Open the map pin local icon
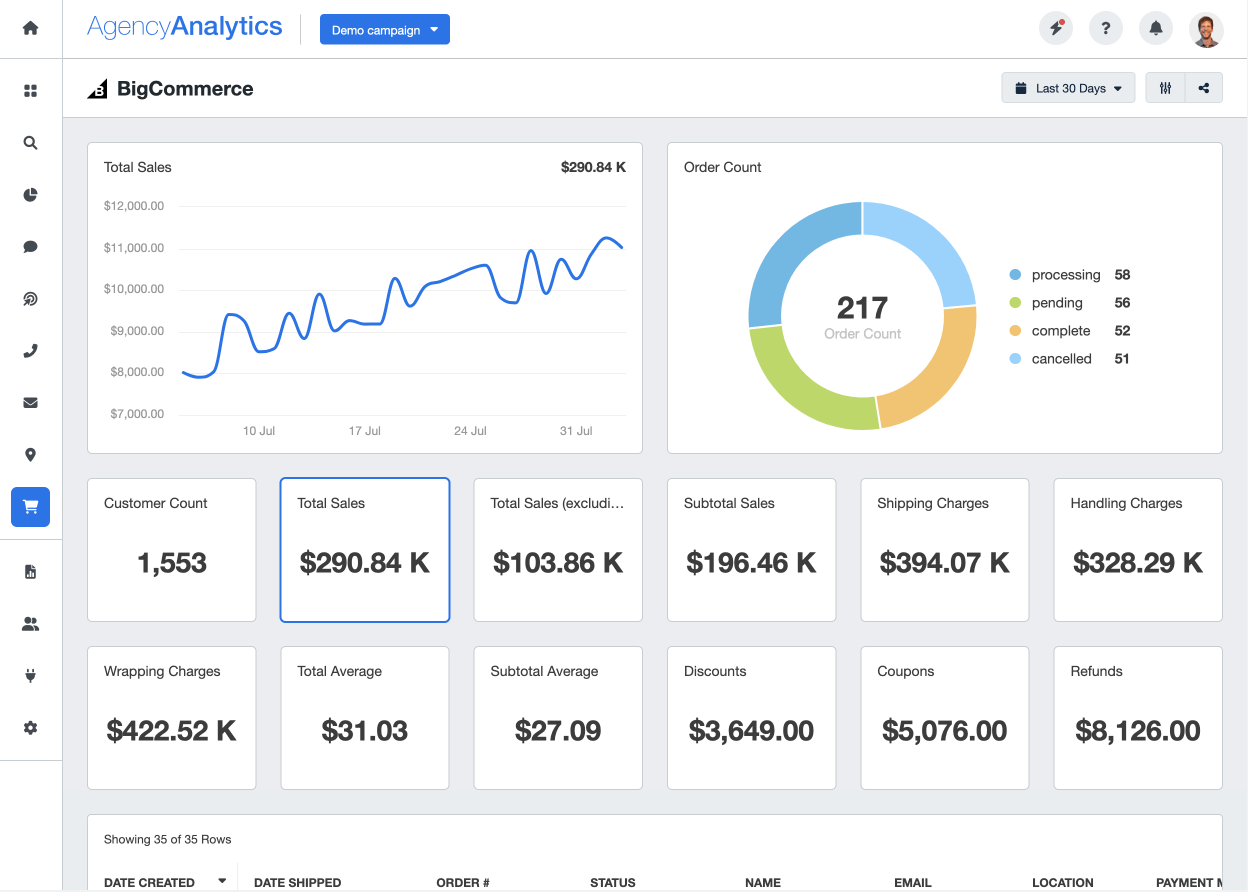1248x892 pixels. [30, 455]
